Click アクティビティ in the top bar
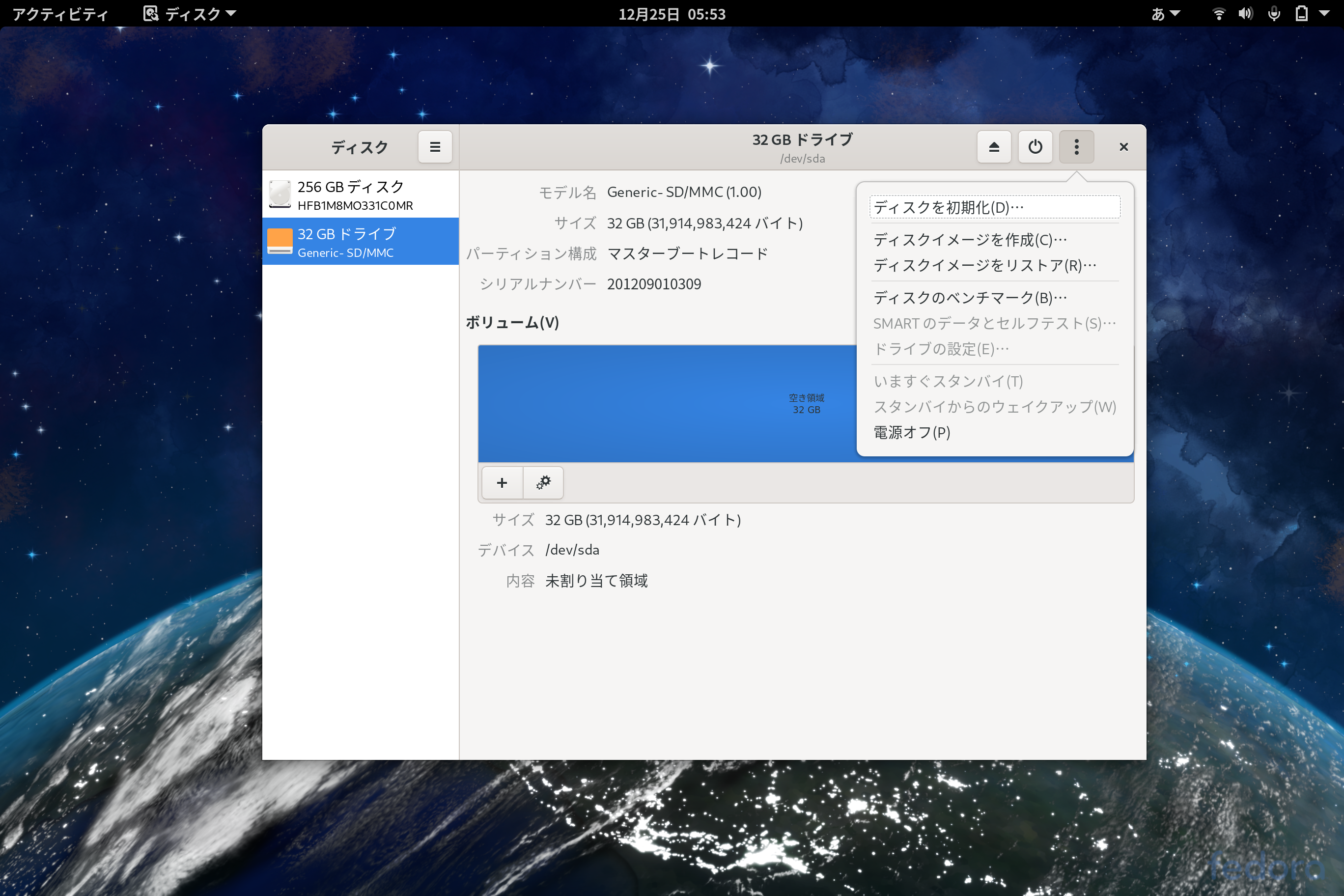Image resolution: width=1344 pixels, height=896 pixels. [59, 14]
